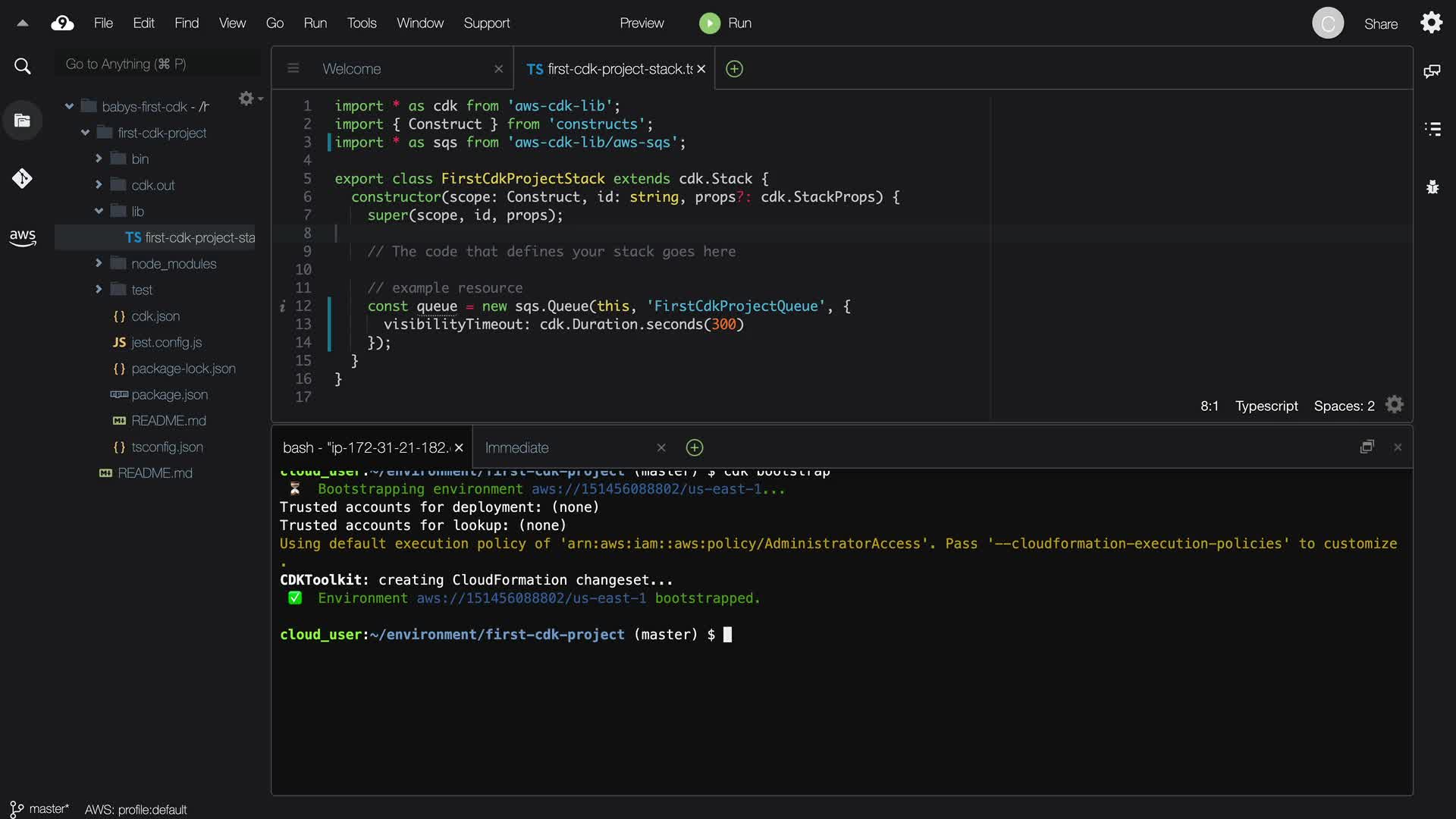Switch to the Immediate tab
The width and height of the screenshot is (1456, 819).
pyautogui.click(x=516, y=447)
